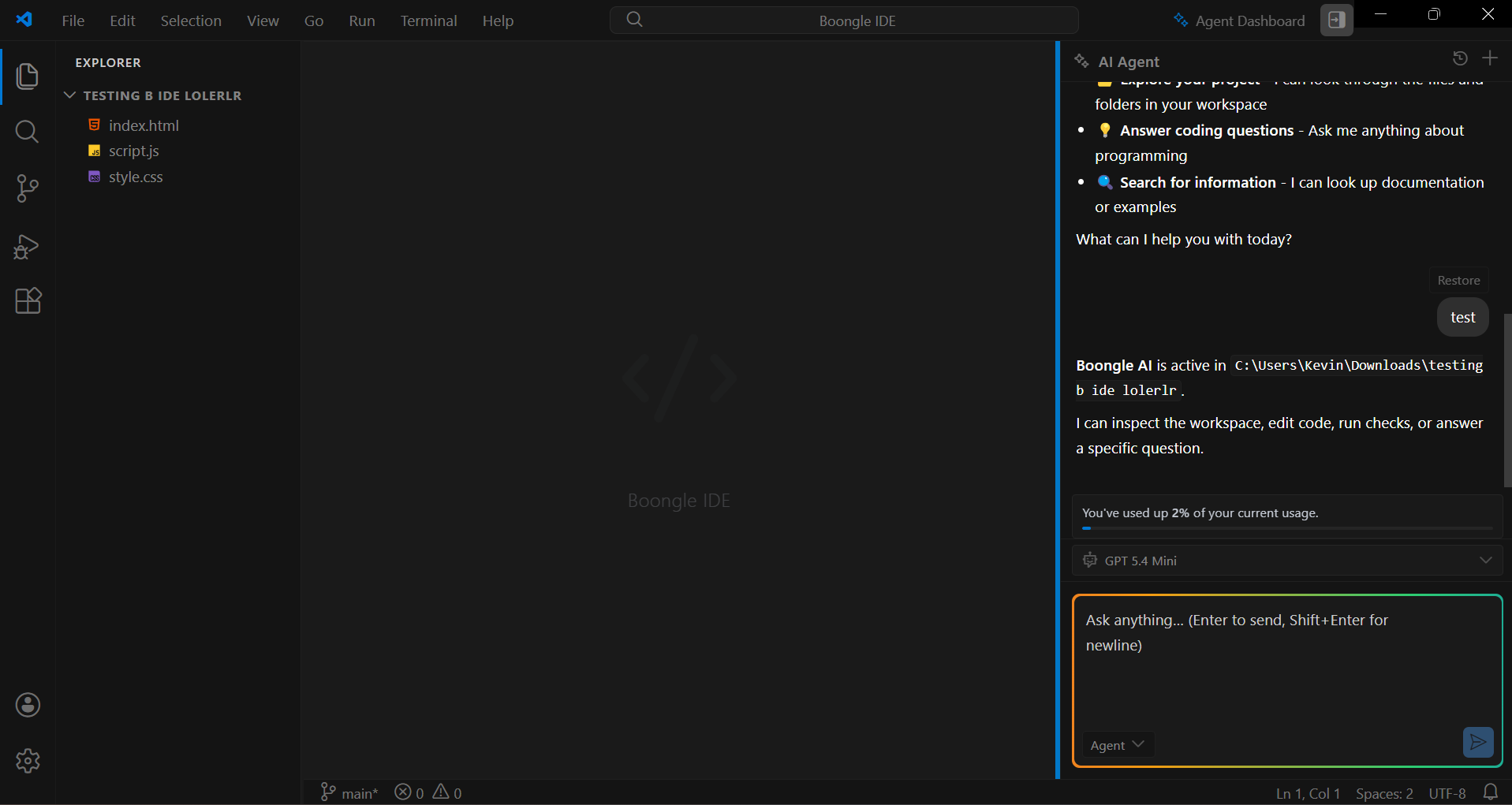The height and width of the screenshot is (805, 1512).
Task: Open the Extensions view
Action: [28, 300]
